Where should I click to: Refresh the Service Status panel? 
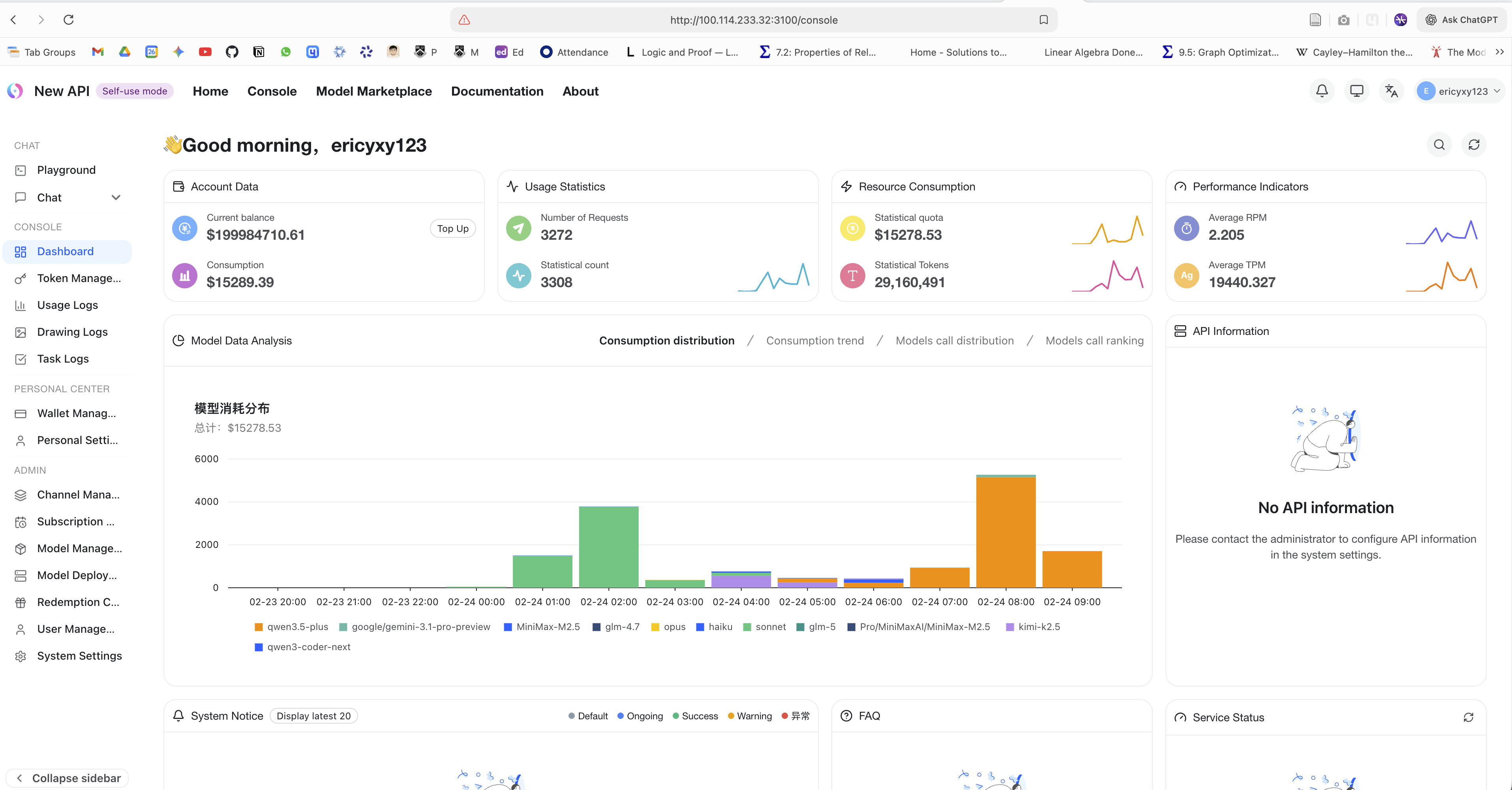[1469, 717]
